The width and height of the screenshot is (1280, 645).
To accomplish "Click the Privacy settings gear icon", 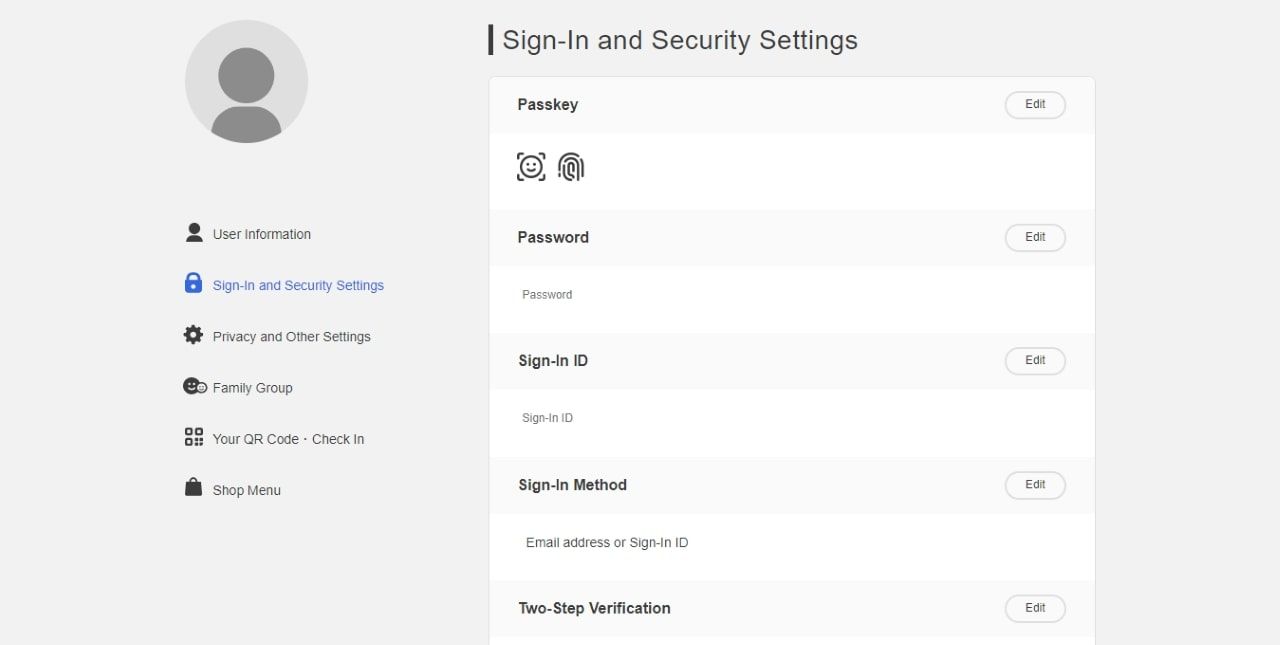I will (194, 335).
